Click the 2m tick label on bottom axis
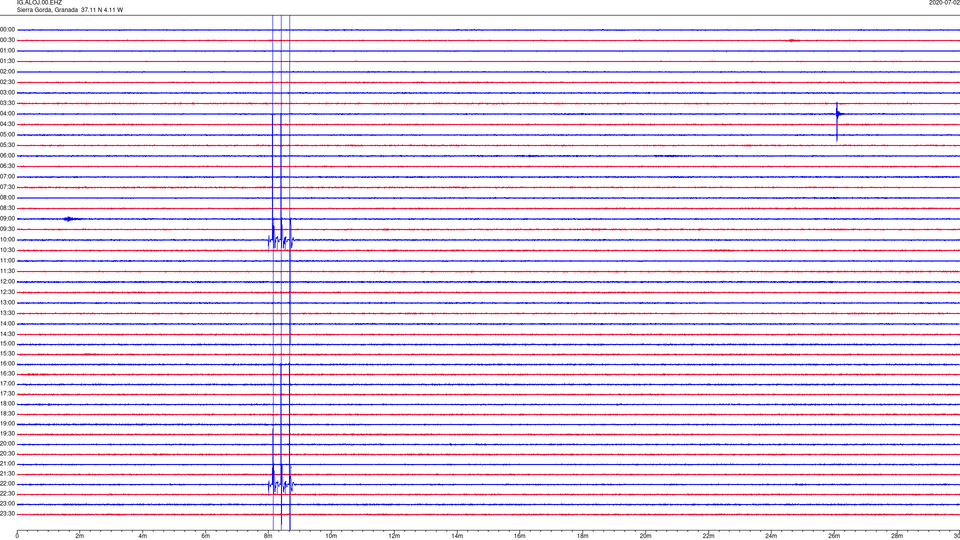Screen dimensions: 960x540 tap(80, 536)
